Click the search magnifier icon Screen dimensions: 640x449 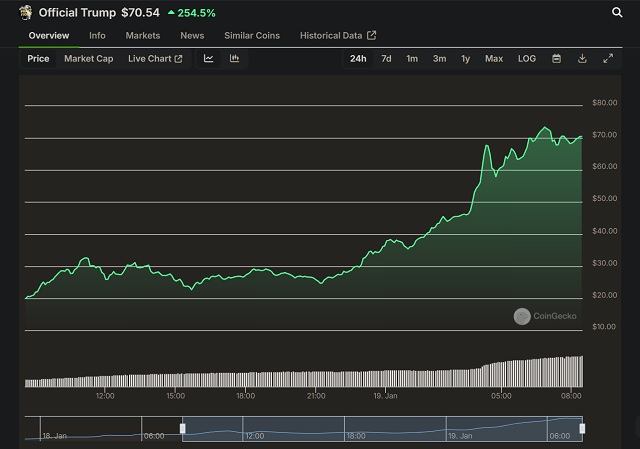pyautogui.click(x=617, y=13)
